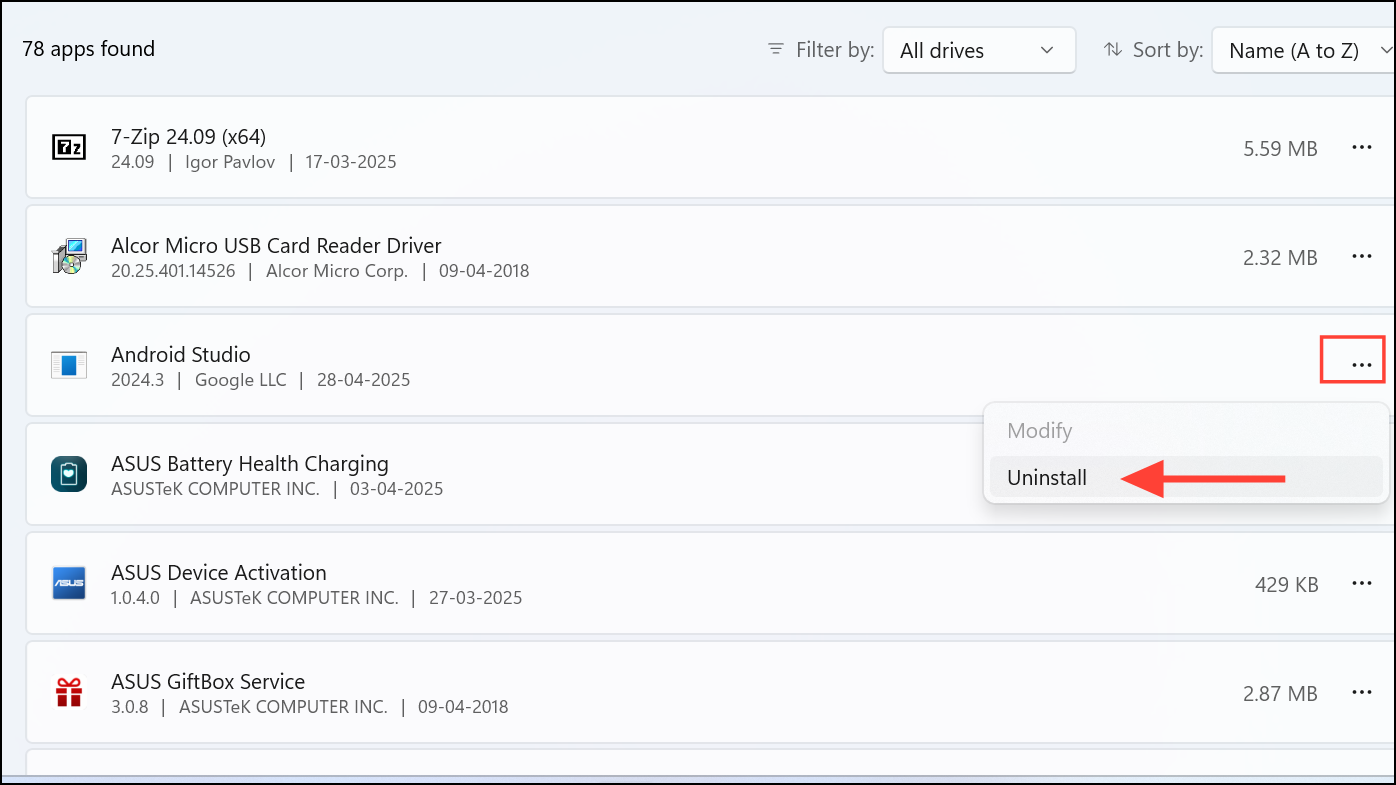Viewport: 1396px width, 785px height.
Task: Click the 2.32 MB size value
Action: [x=1280, y=258]
